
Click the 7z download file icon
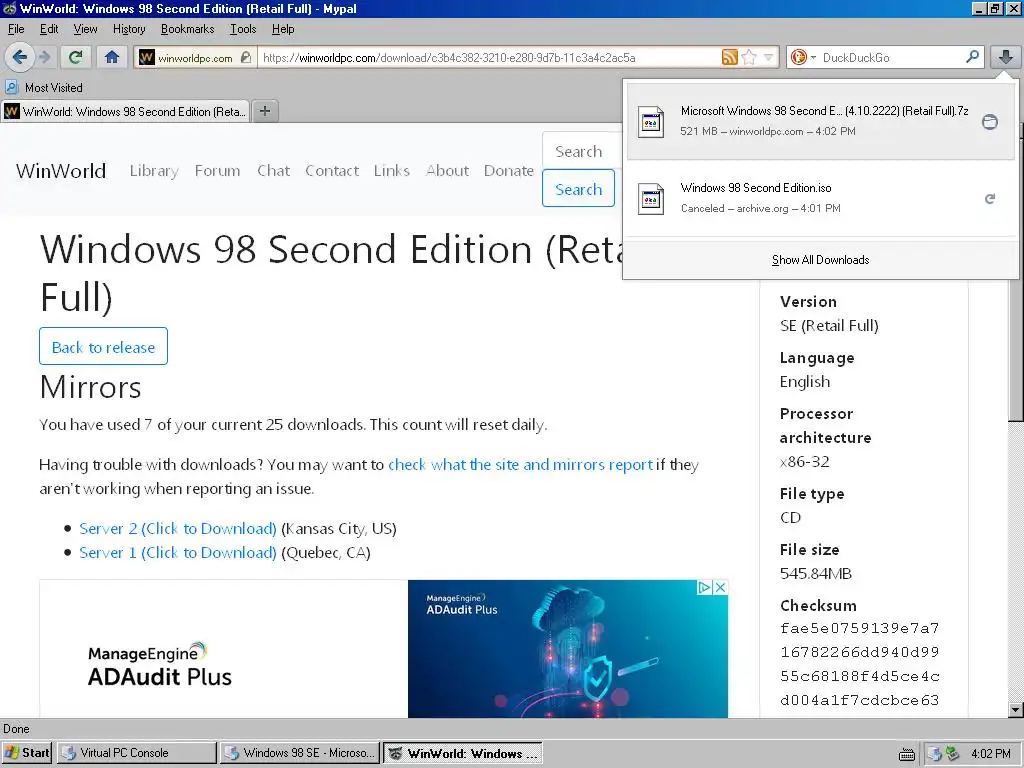pyautogui.click(x=651, y=121)
